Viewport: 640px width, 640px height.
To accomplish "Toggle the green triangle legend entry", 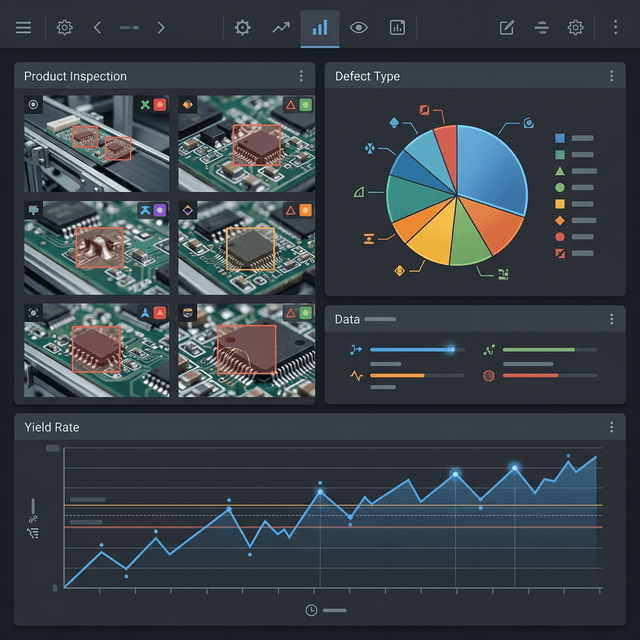I will click(x=560, y=171).
